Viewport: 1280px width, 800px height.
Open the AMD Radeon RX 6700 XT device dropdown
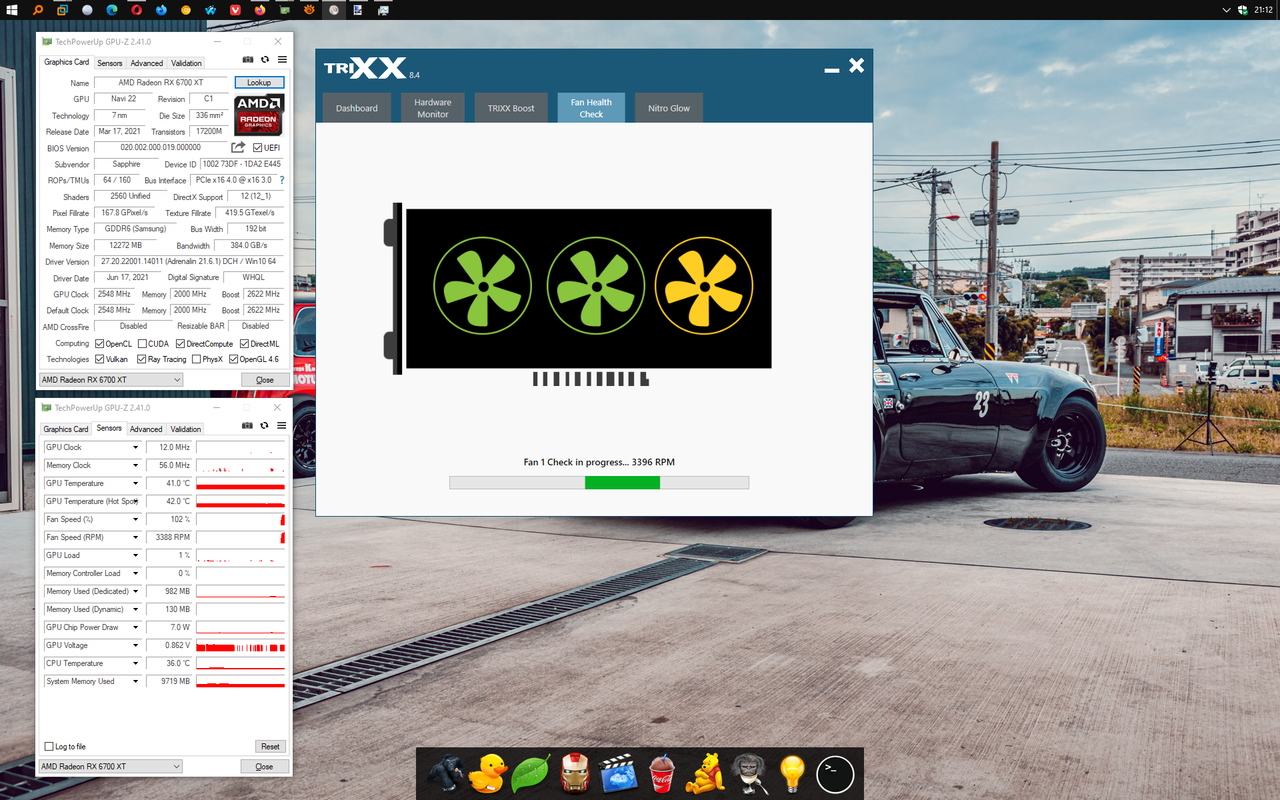click(109, 379)
